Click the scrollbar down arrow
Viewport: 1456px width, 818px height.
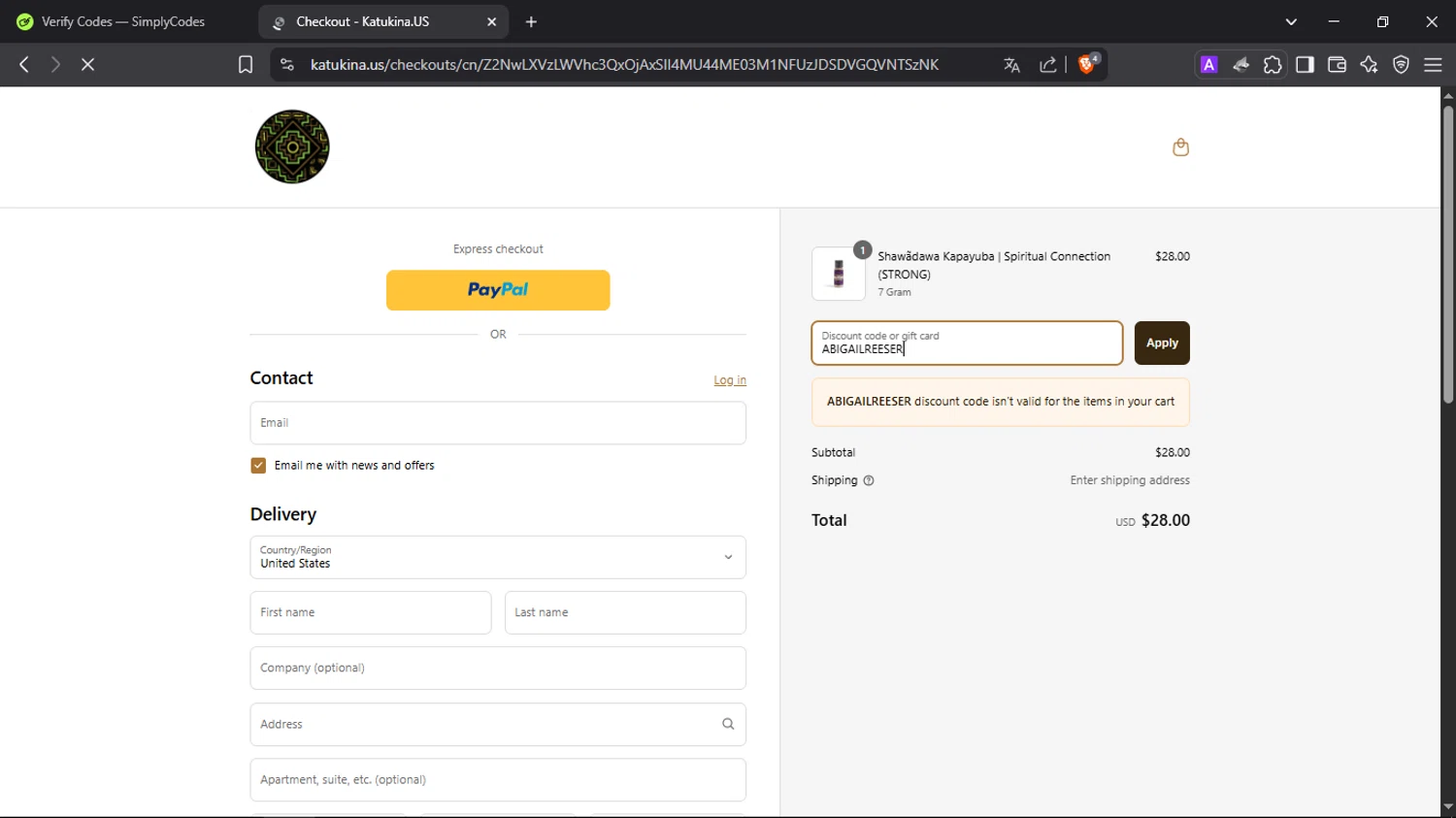[1448, 807]
